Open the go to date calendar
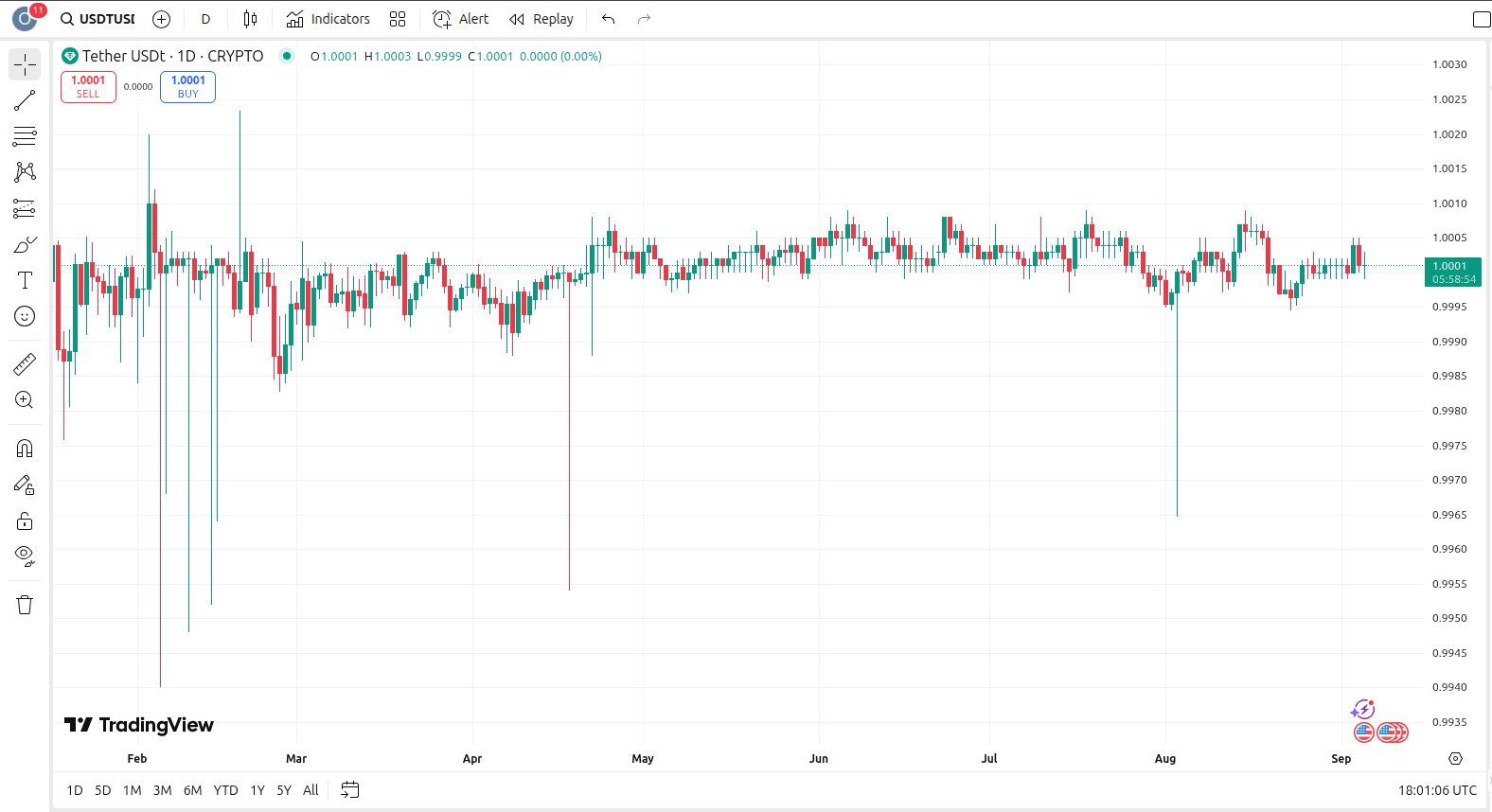1492x812 pixels. (x=350, y=790)
